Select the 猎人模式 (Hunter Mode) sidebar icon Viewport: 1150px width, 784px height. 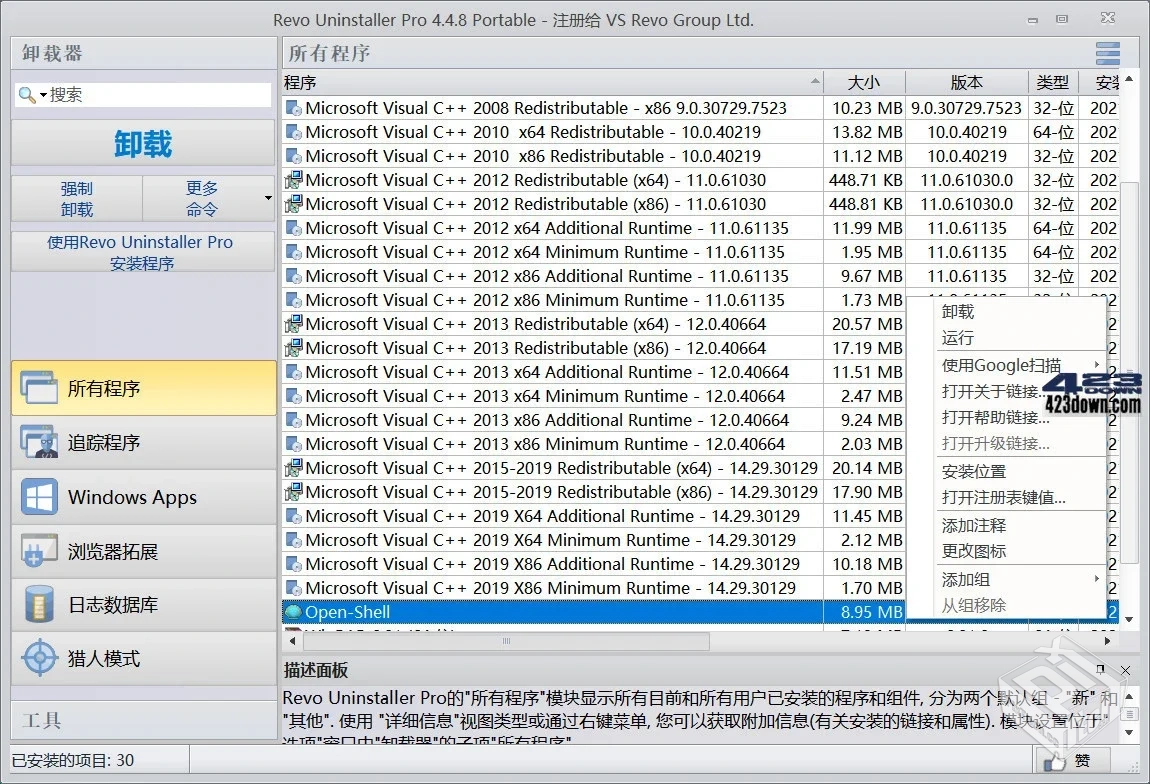40,658
